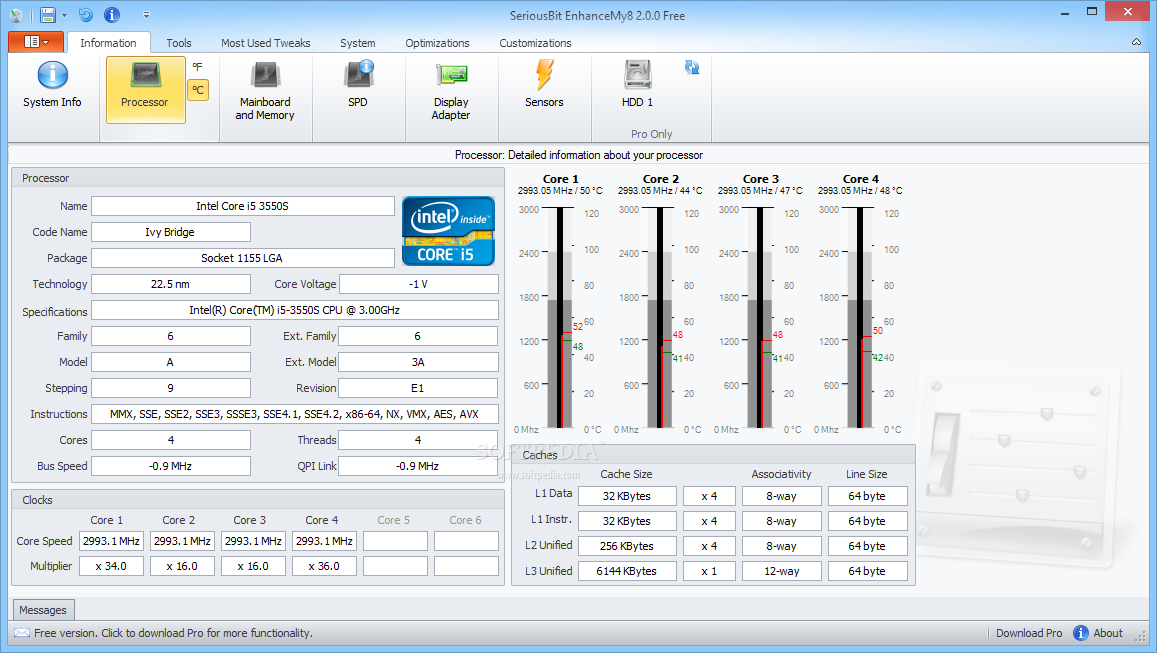
Task: Select the Processor icon in ribbon
Action: (x=145, y=90)
